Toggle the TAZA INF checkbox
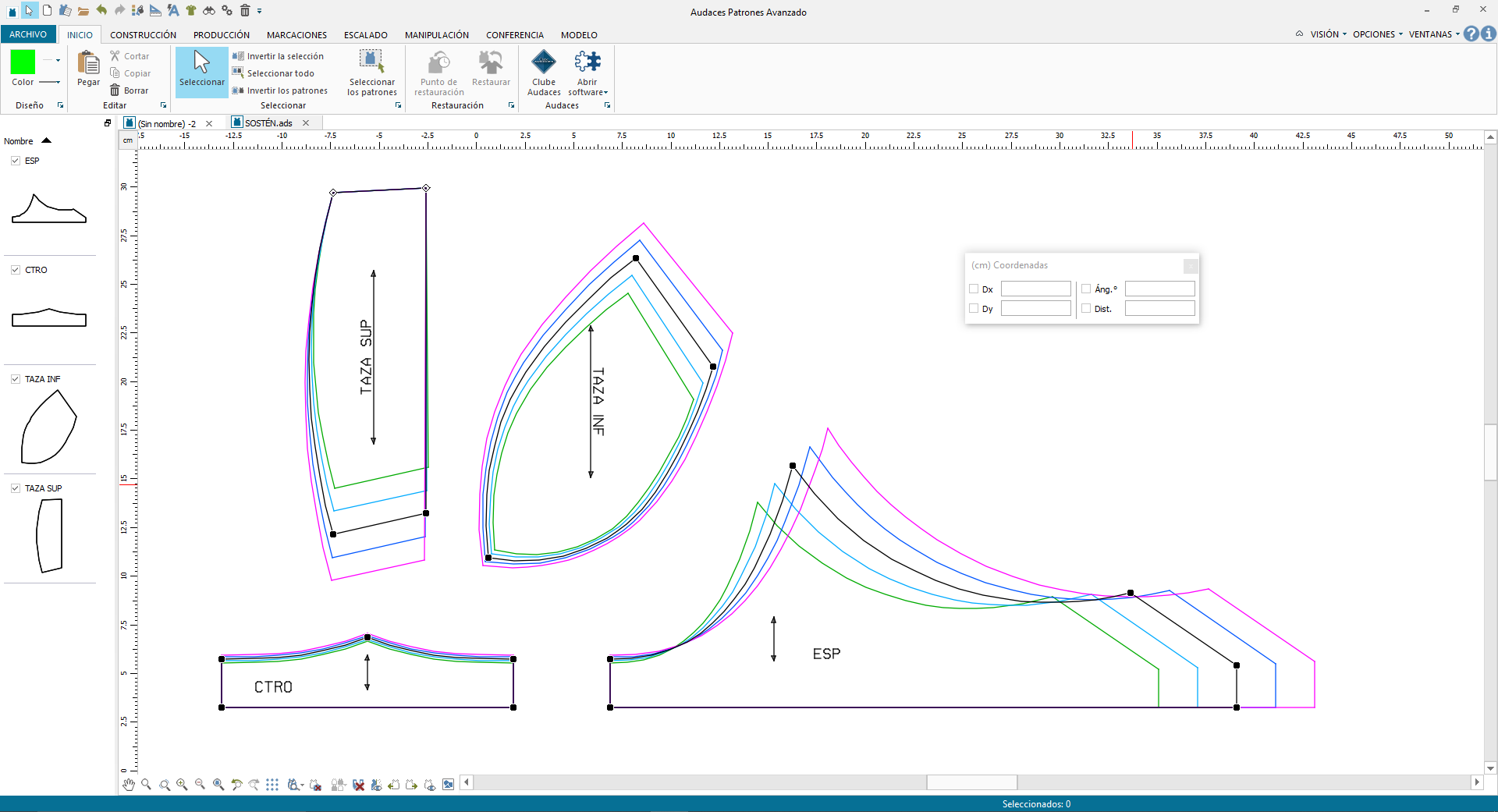 click(x=16, y=379)
